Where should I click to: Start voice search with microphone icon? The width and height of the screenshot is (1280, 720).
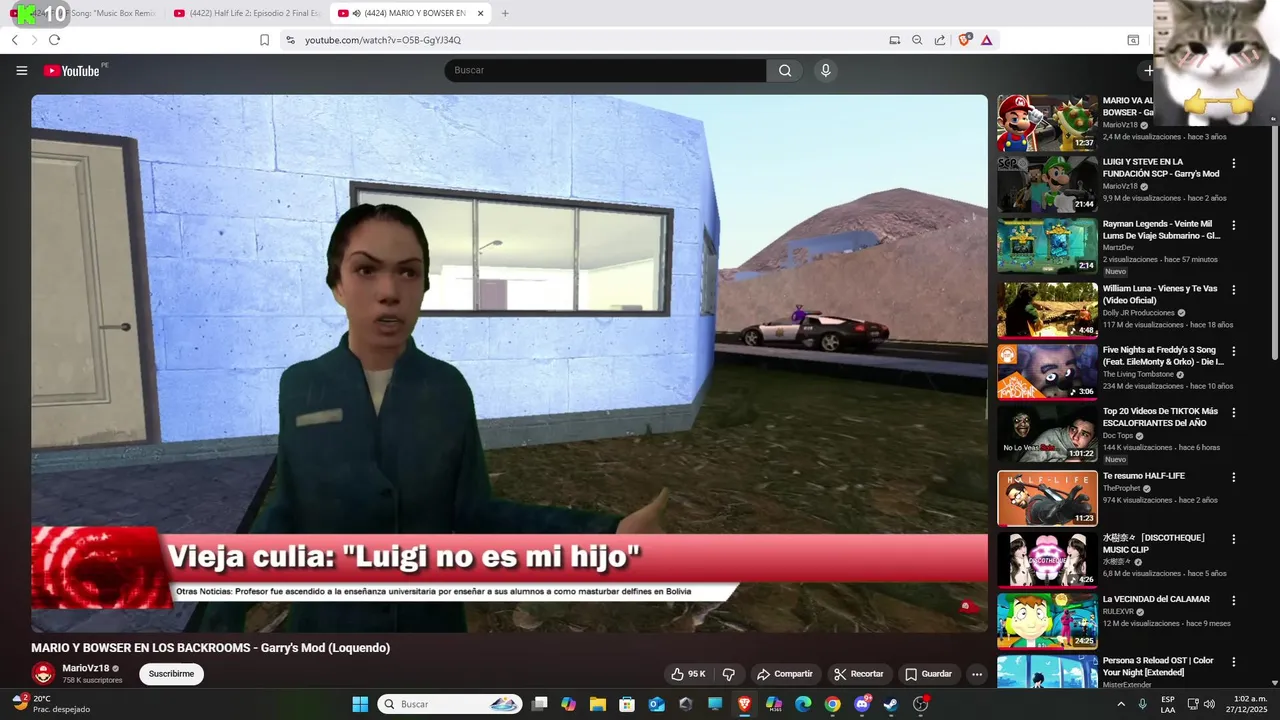pyautogui.click(x=825, y=70)
